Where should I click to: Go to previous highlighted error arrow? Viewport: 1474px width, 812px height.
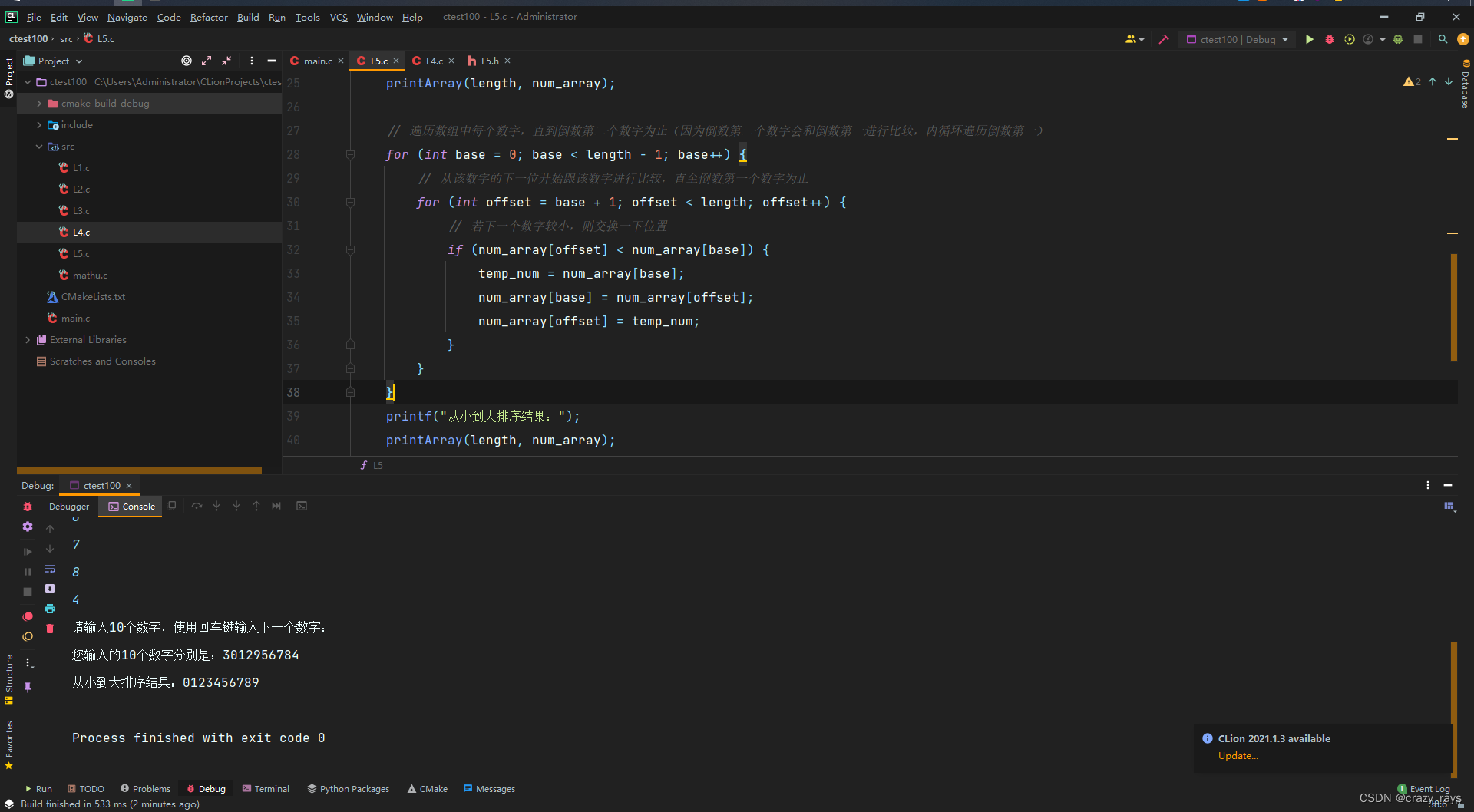click(1433, 81)
